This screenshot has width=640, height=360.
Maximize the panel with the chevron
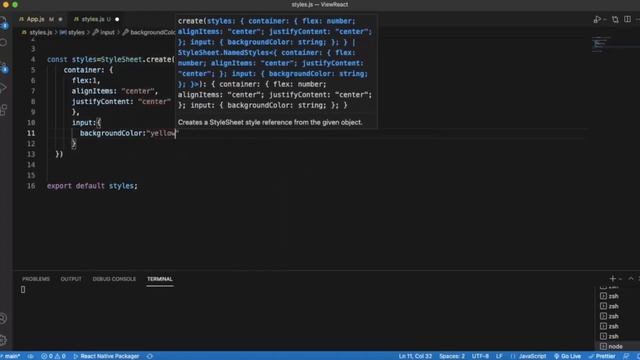click(x=631, y=279)
